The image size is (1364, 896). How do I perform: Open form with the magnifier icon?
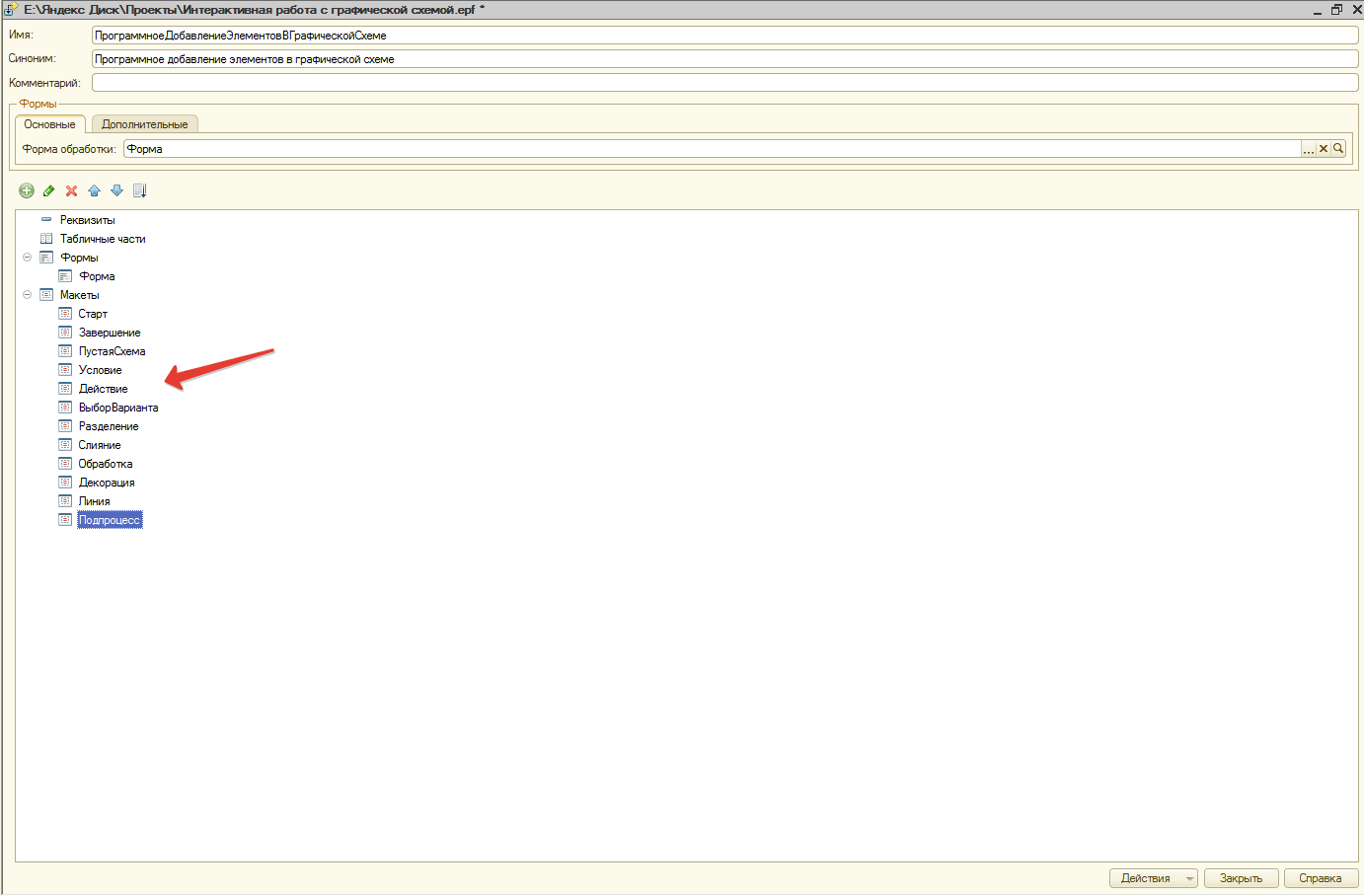point(1338,149)
